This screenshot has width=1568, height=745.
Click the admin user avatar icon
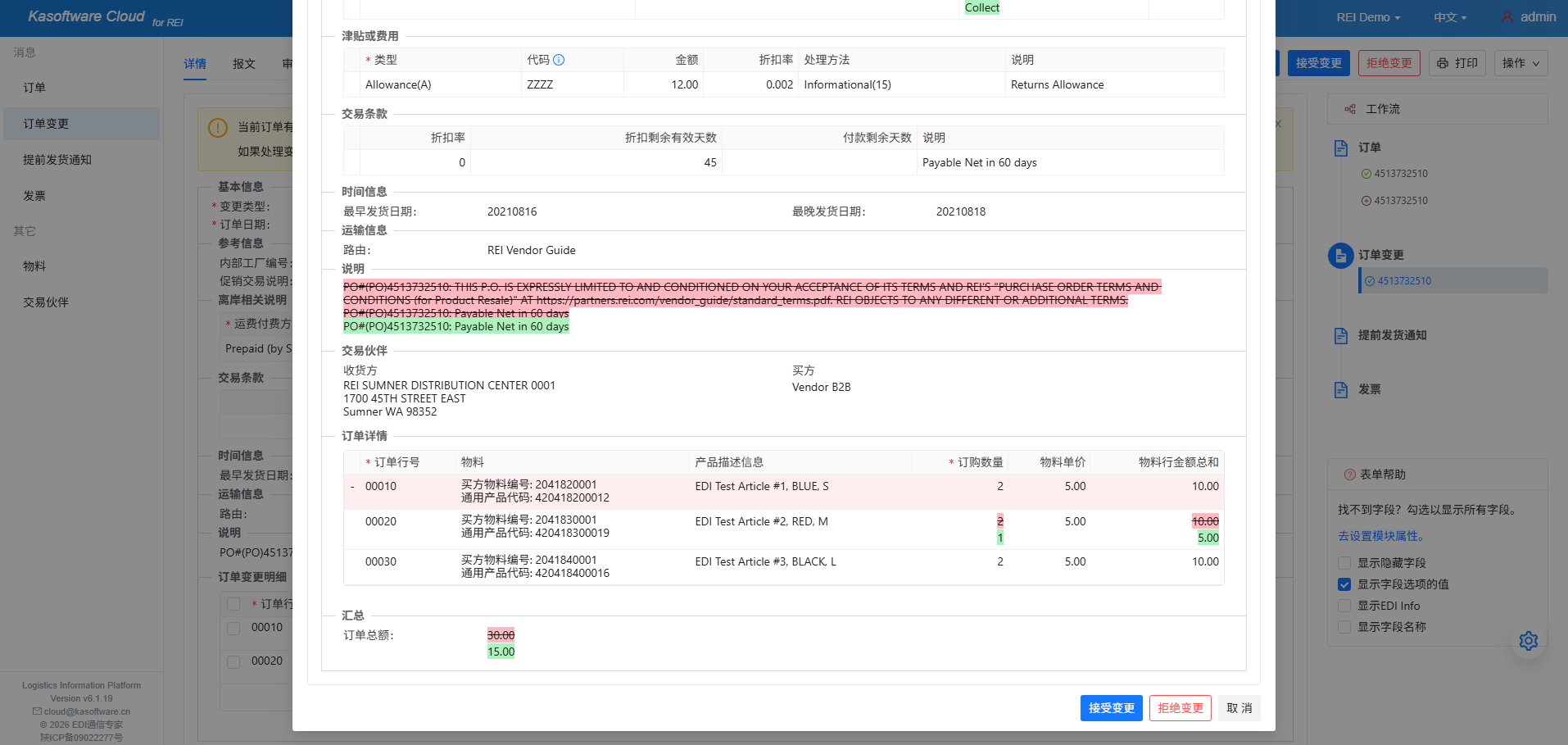pos(1507,16)
